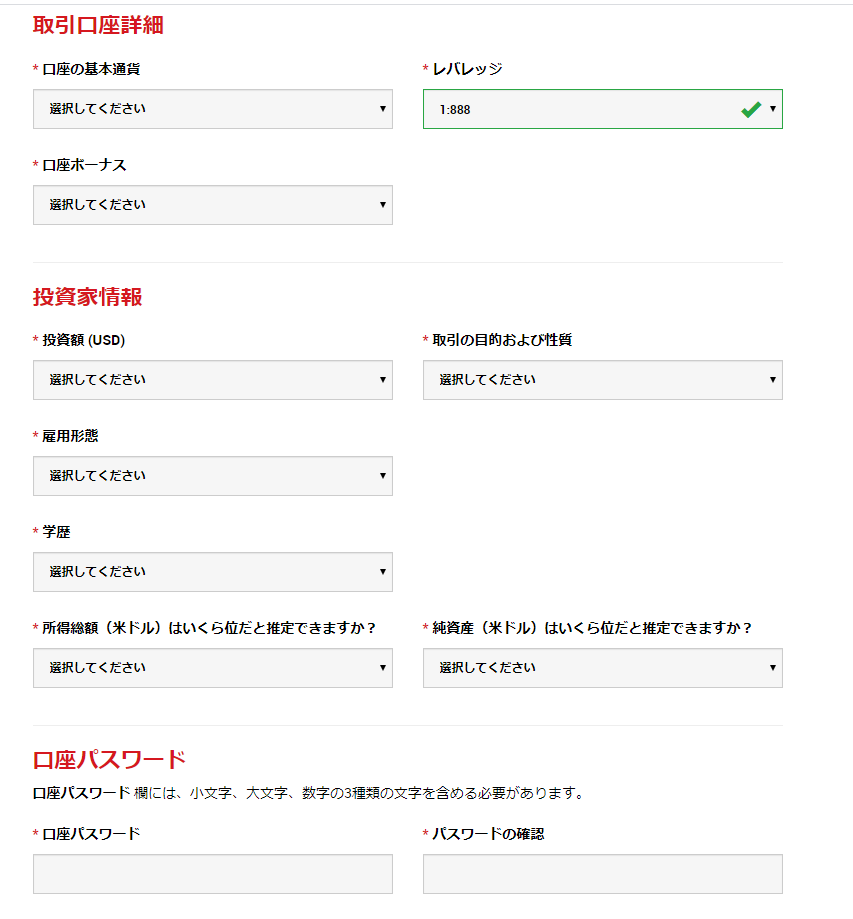Click the 投資額 (USD) field label
The image size is (853, 919).
pyautogui.click(x=83, y=340)
